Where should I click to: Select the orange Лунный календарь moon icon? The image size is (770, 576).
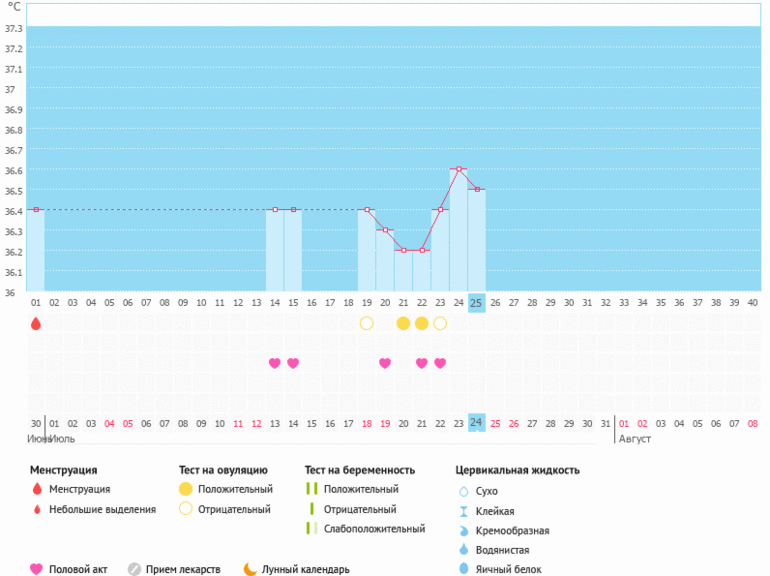pos(250,569)
